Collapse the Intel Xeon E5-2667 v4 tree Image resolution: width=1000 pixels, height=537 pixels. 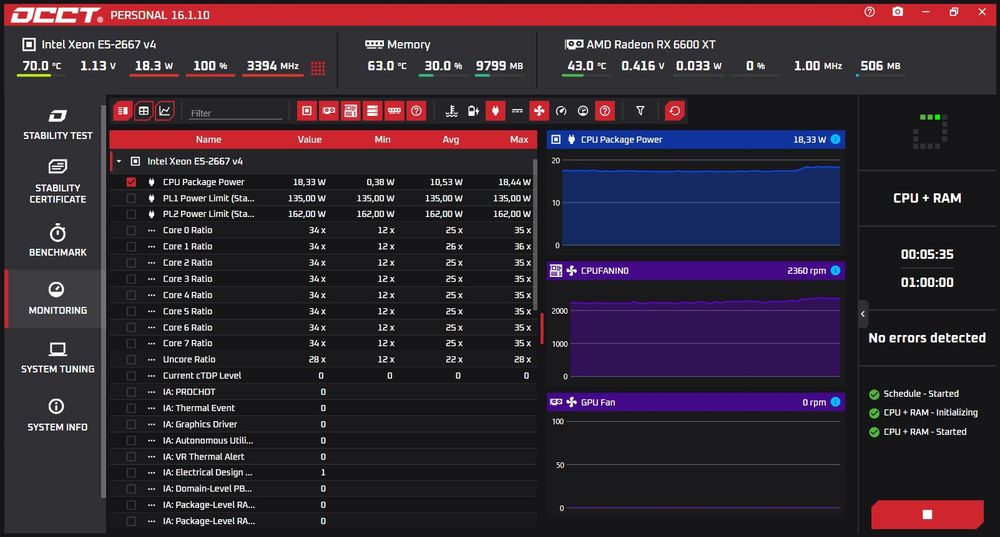pyautogui.click(x=119, y=161)
